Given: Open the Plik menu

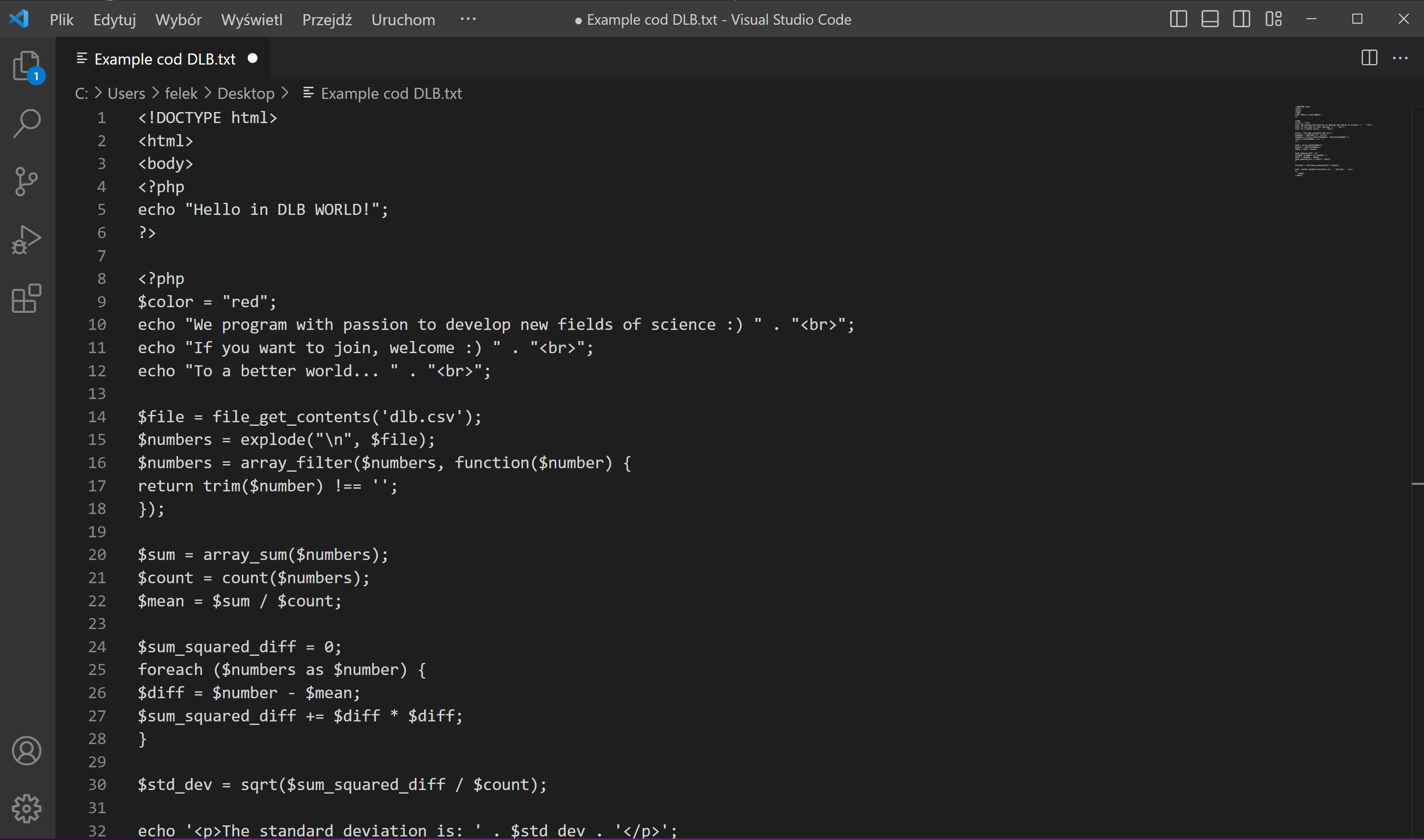Looking at the screenshot, I should click(x=61, y=20).
